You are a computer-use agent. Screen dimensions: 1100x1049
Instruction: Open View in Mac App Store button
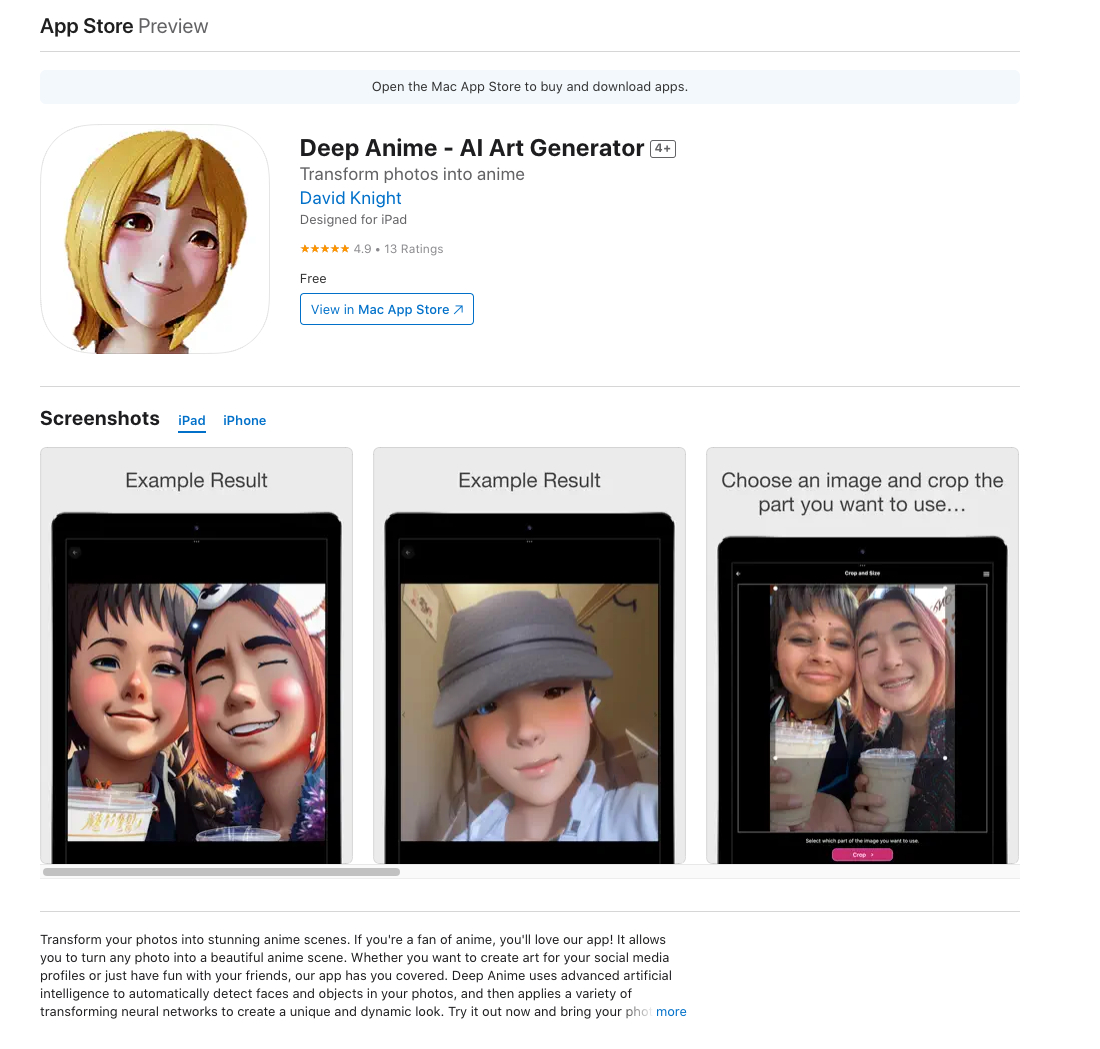pyautogui.click(x=386, y=310)
